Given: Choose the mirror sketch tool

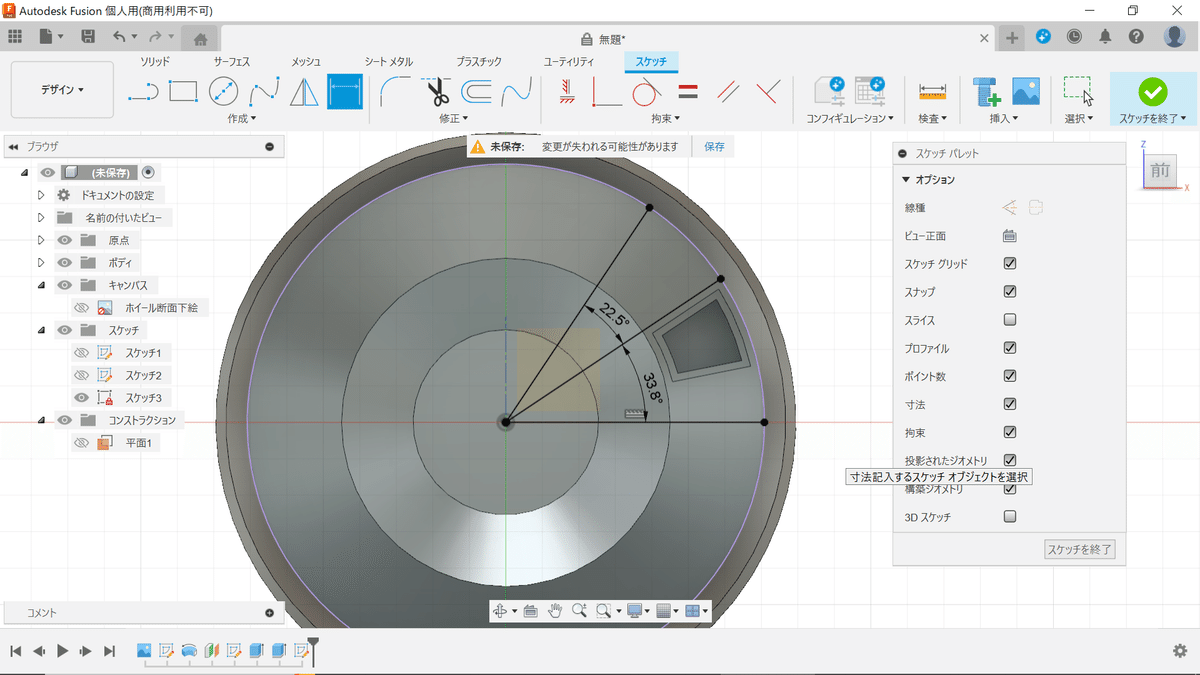Looking at the screenshot, I should [303, 92].
